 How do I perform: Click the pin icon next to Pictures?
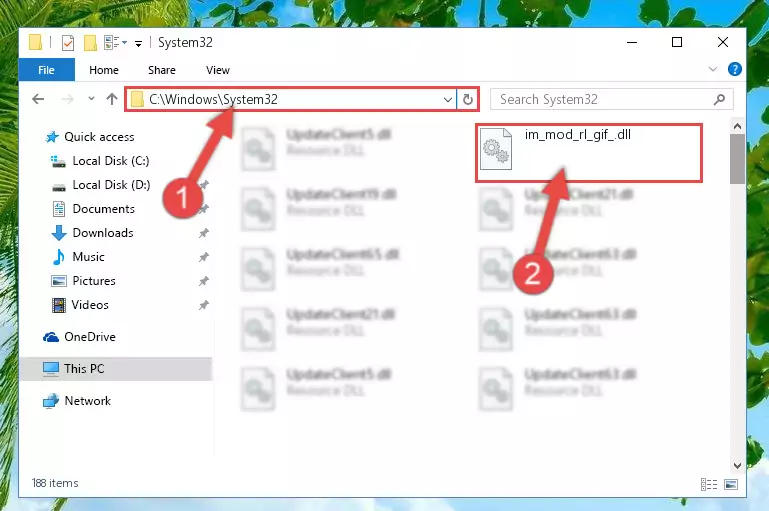(x=204, y=281)
